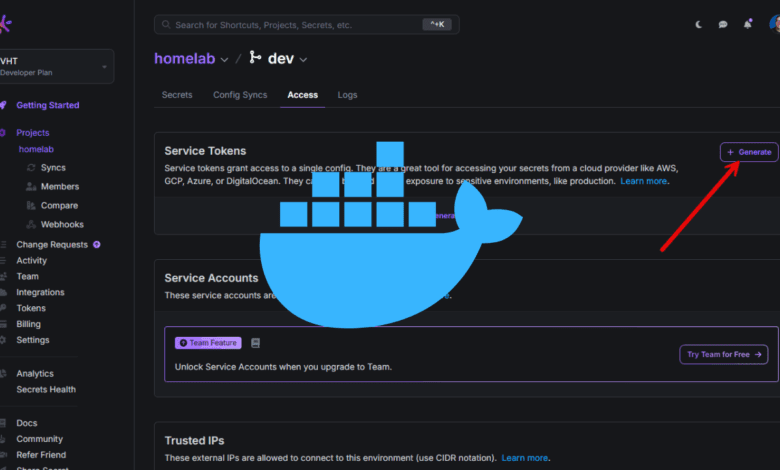Switch to the Config Syncs tab
Viewport: 780px width, 470px height.
click(240, 94)
